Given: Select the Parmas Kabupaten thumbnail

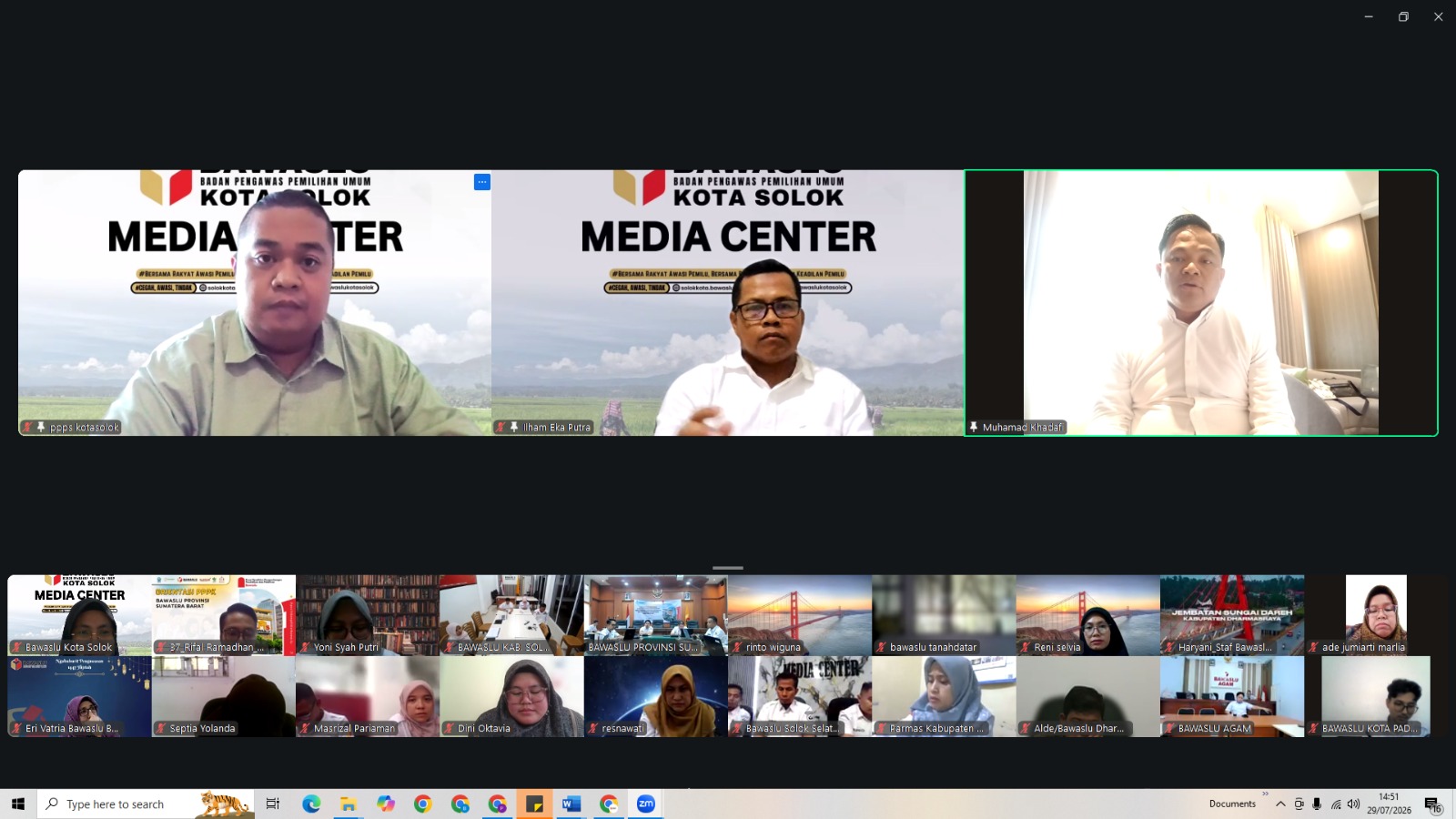Looking at the screenshot, I should [944, 697].
